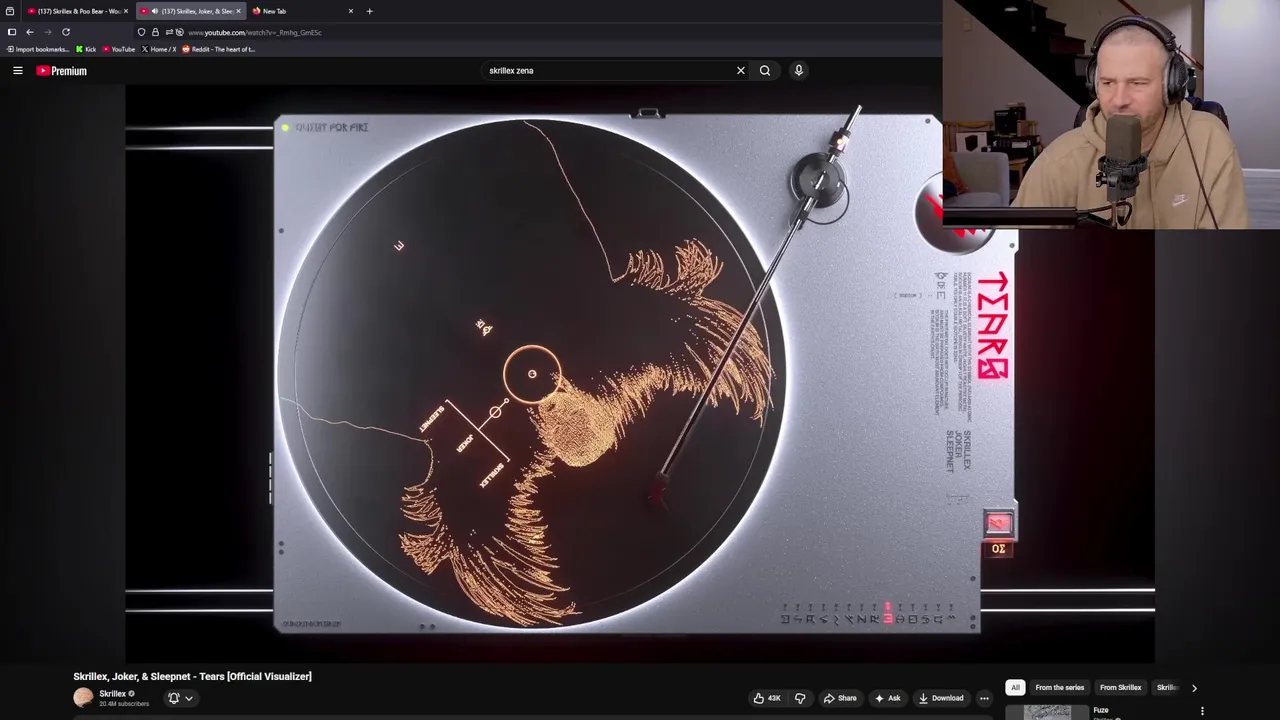Screen dimensions: 1280x720
Task: Click the video player to pause
Action: 640,375
